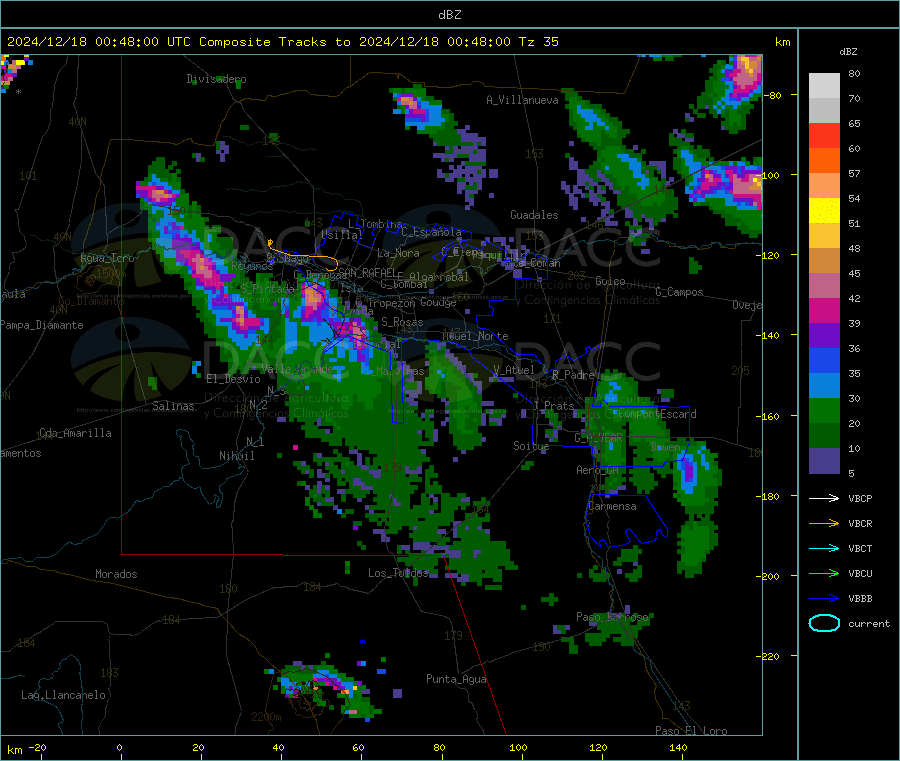Click the green VBCU arrow legend icon
900x761 pixels.
click(x=824, y=573)
